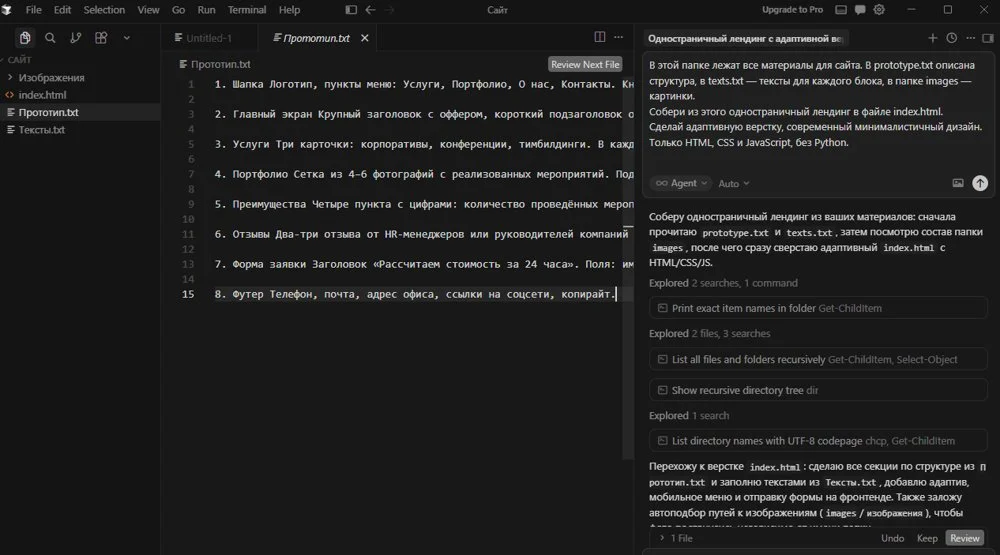
Task: Start new chat with plus icon
Action: pos(932,38)
